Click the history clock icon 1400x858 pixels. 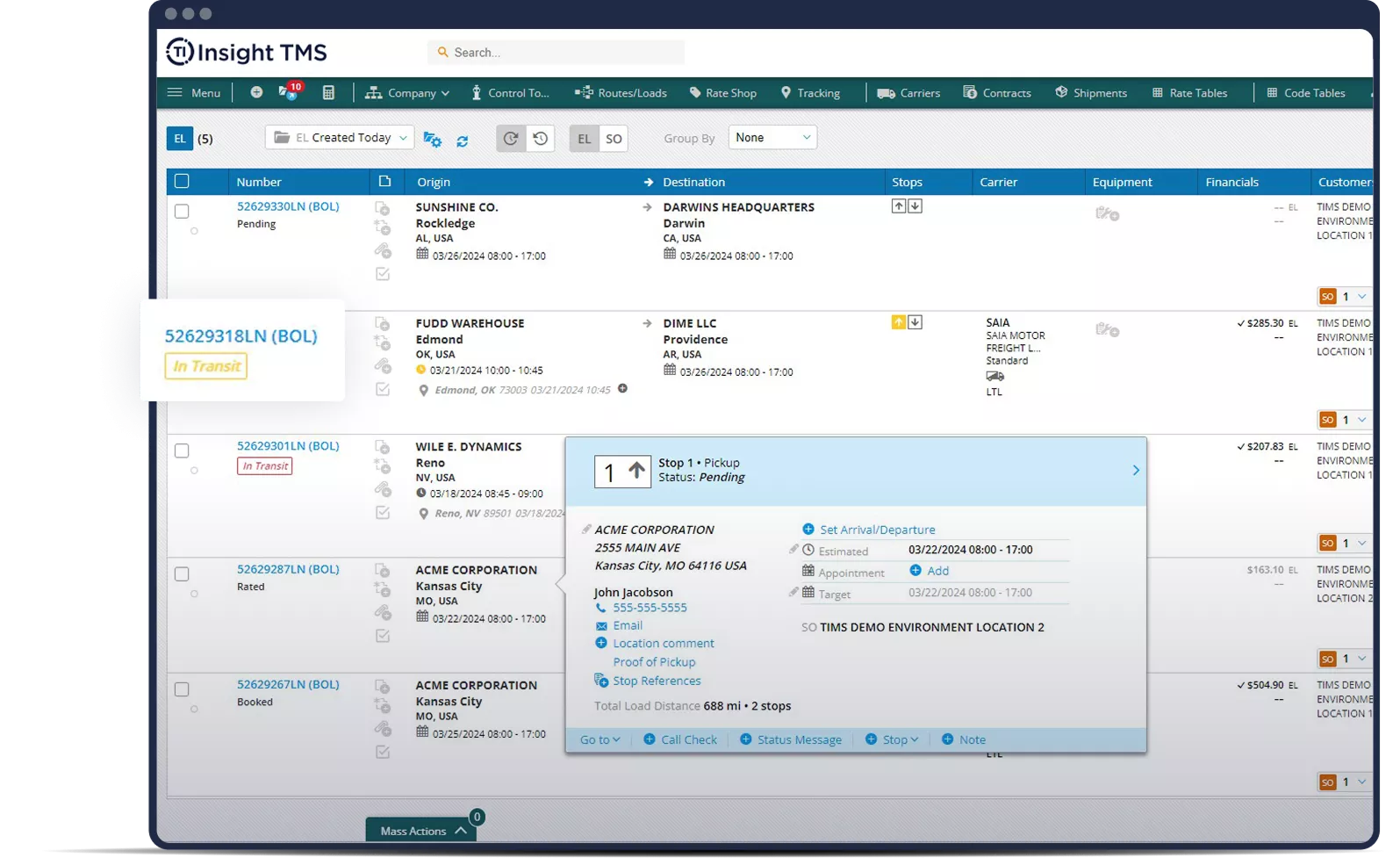tap(541, 138)
